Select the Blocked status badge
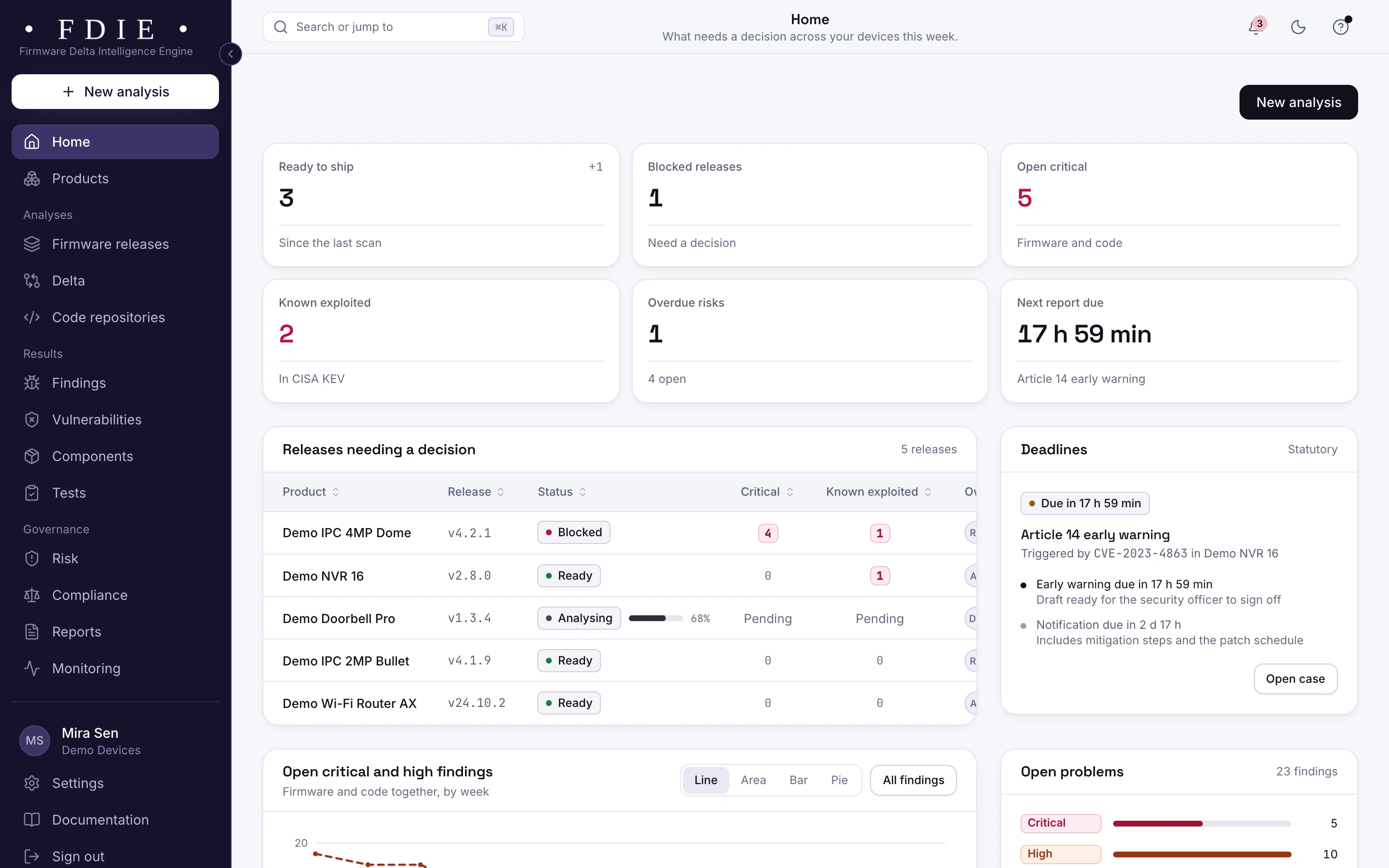The image size is (1389, 868). pos(573,533)
